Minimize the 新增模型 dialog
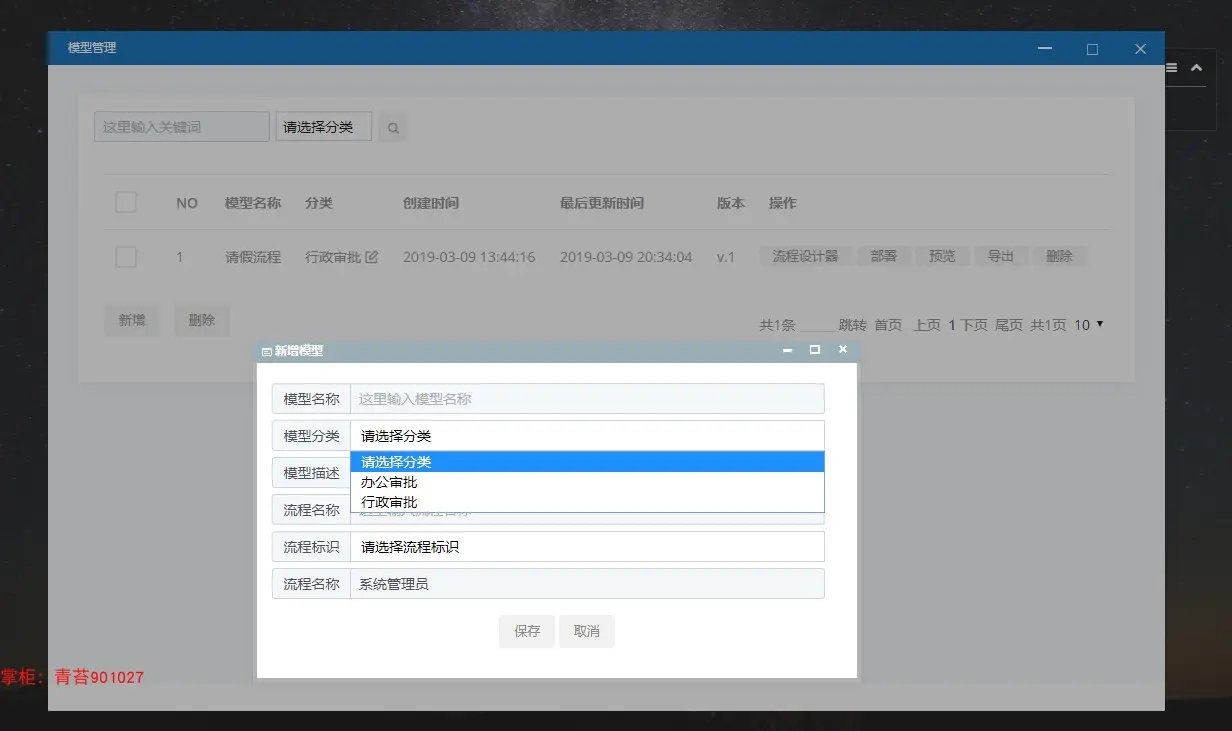1232x731 pixels. coord(787,350)
